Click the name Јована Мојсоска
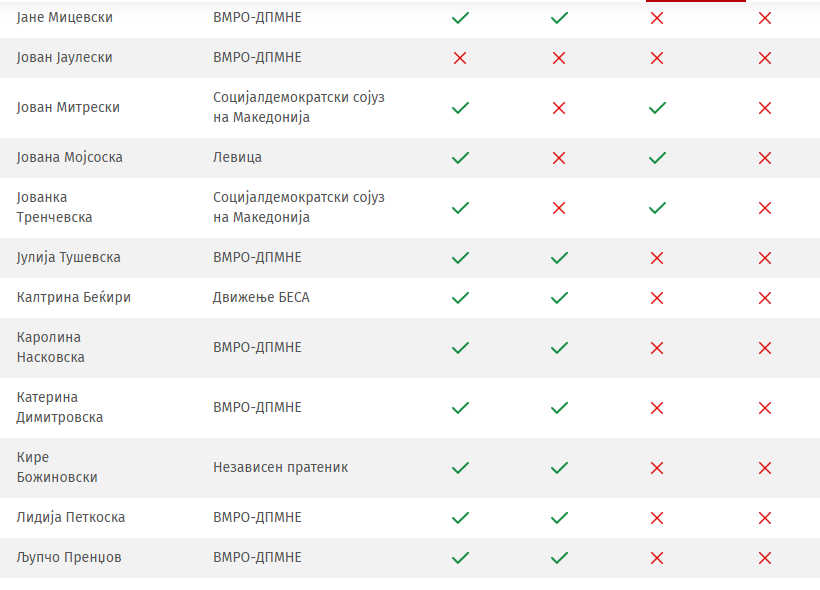The image size is (820, 590). (x=70, y=158)
